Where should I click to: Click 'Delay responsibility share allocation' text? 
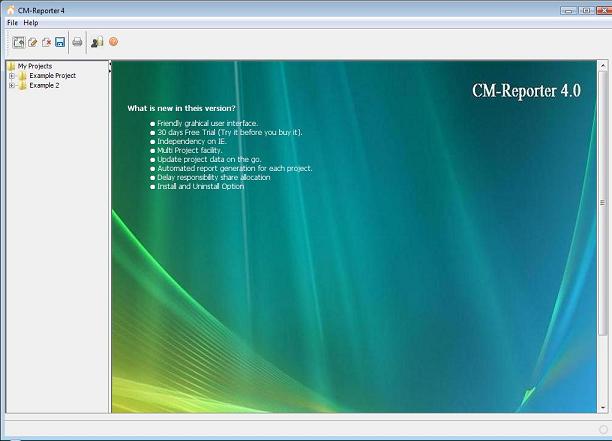pyautogui.click(x=213, y=177)
